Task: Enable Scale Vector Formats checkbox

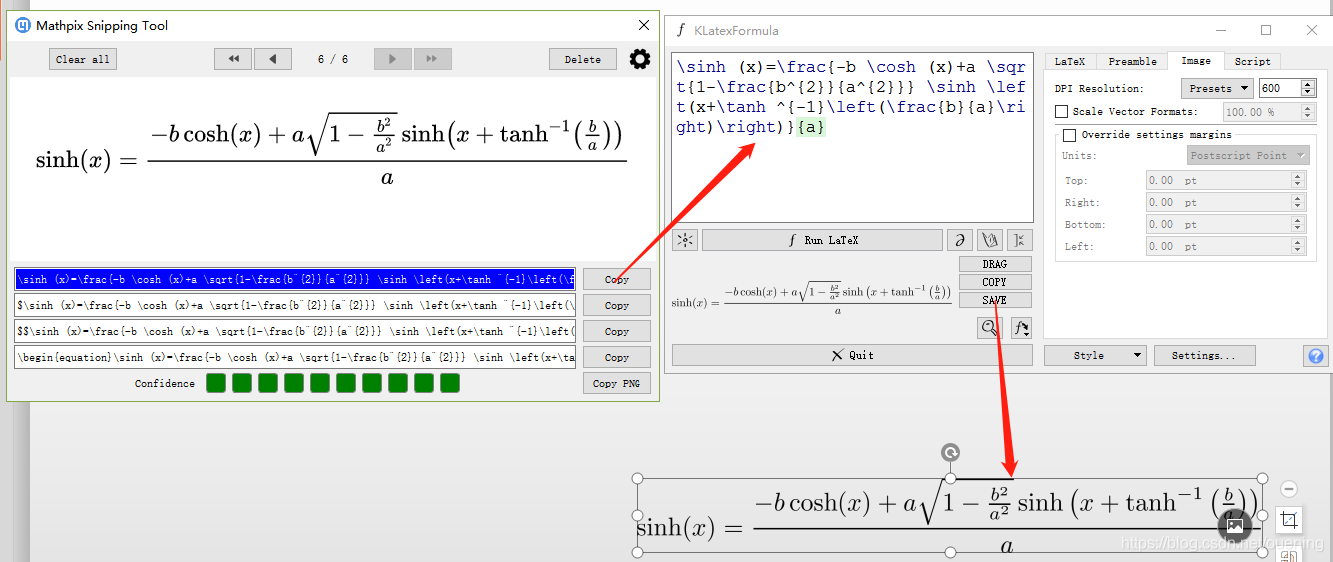Action: pos(1062,112)
